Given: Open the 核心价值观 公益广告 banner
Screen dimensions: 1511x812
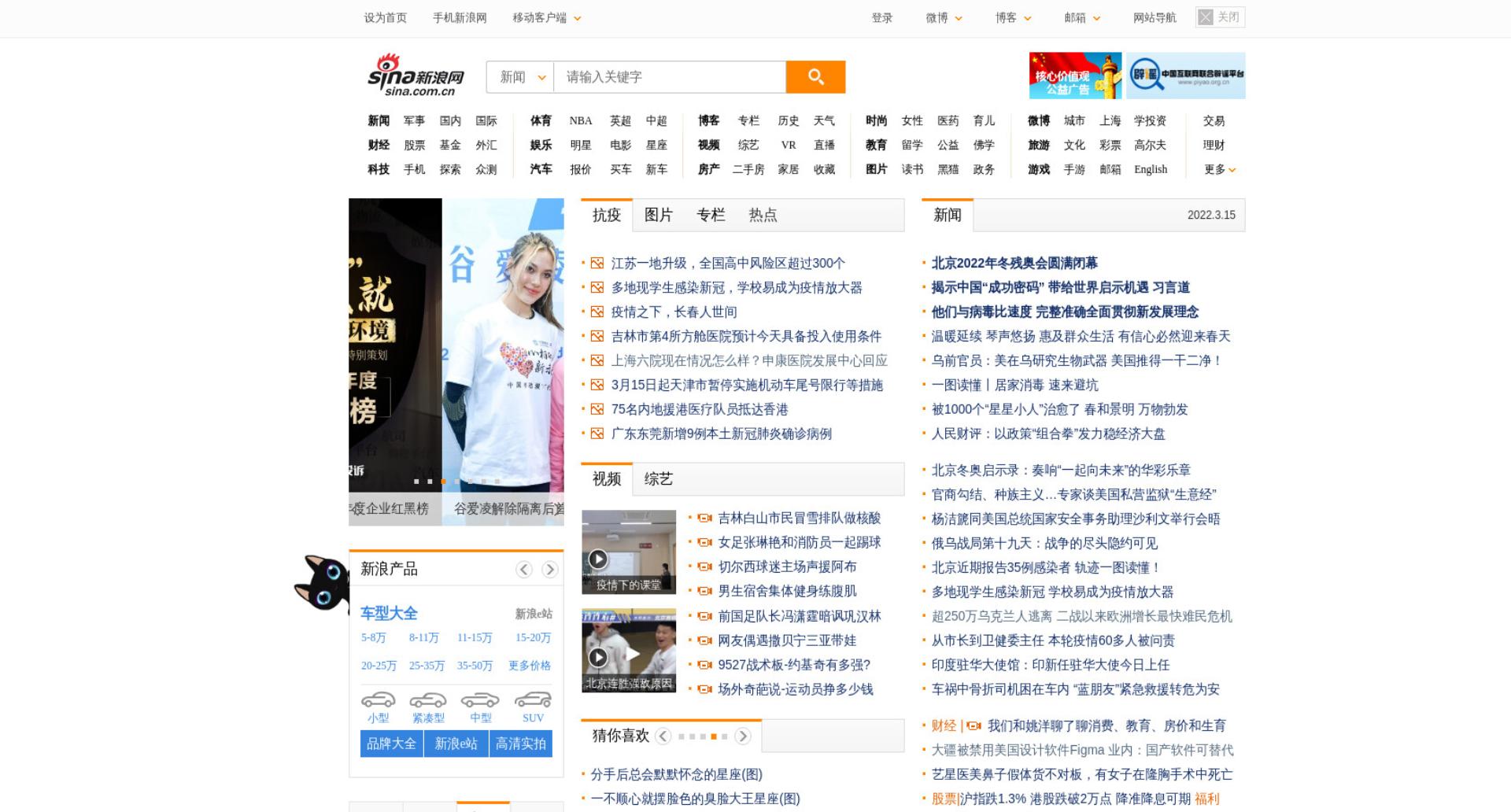Looking at the screenshot, I should point(1075,76).
